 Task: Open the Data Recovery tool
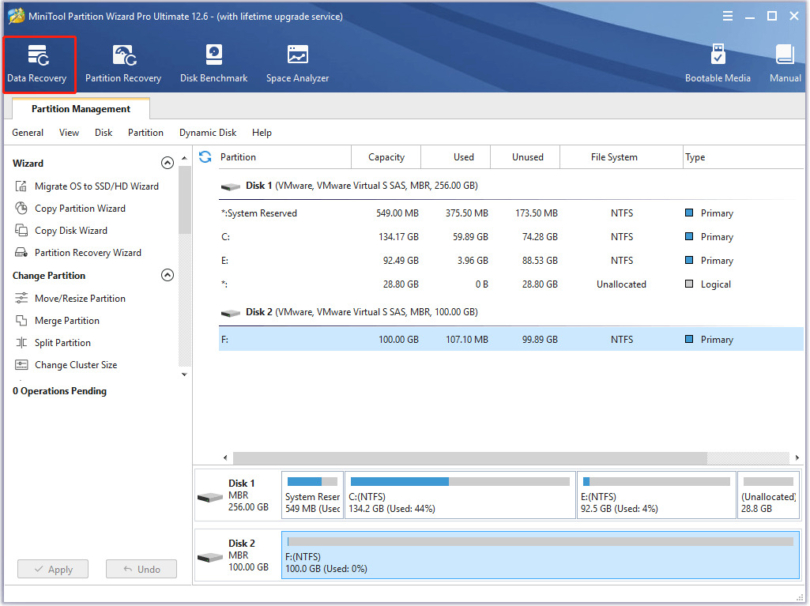tap(38, 62)
